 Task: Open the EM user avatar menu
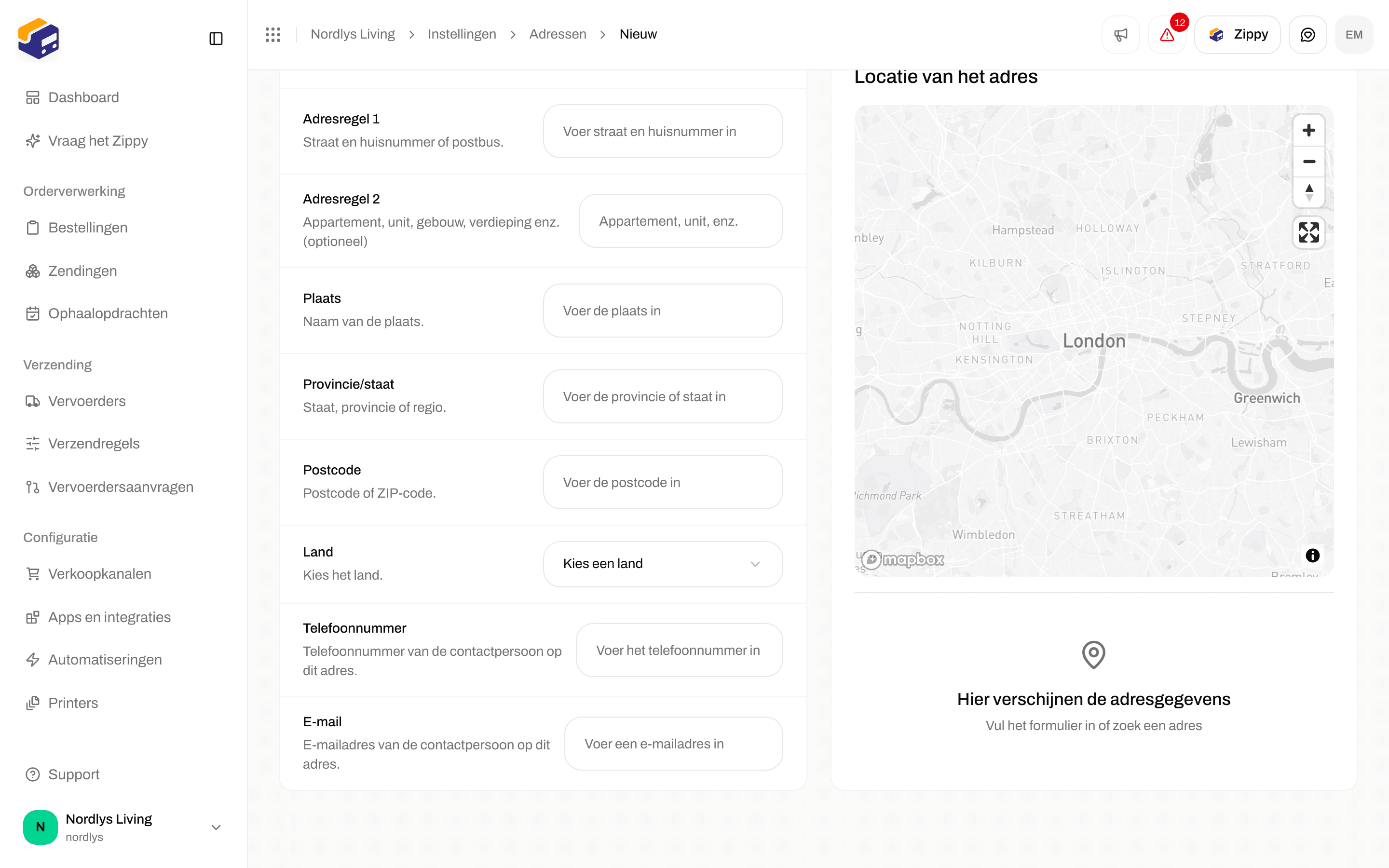coord(1354,34)
